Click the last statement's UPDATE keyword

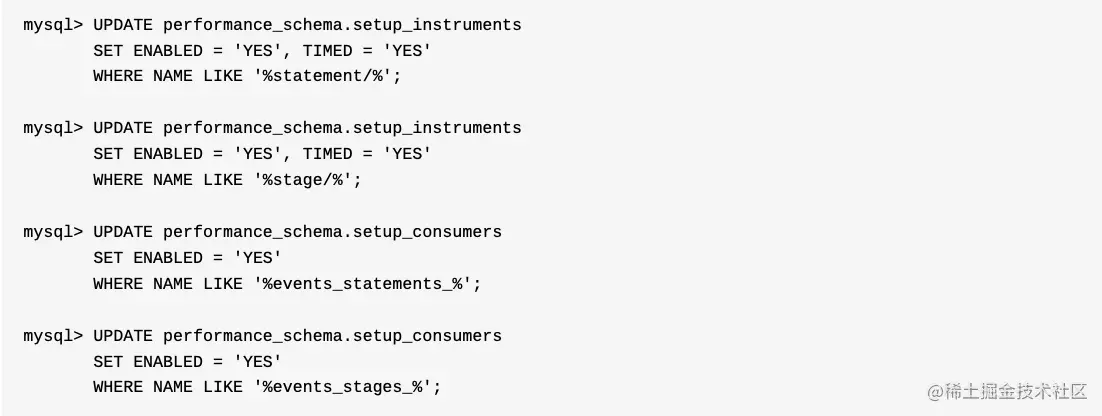pyautogui.click(x=123, y=336)
